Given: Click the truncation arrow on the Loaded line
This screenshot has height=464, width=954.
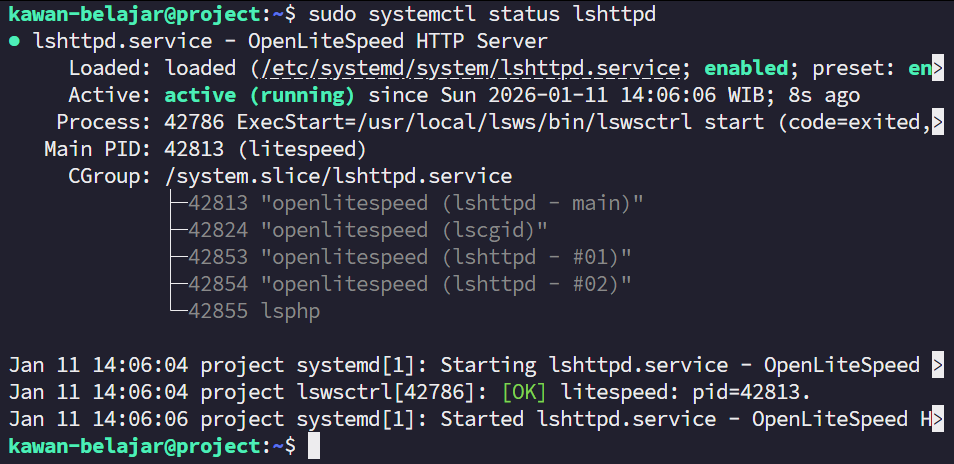Looking at the screenshot, I should 937,69.
